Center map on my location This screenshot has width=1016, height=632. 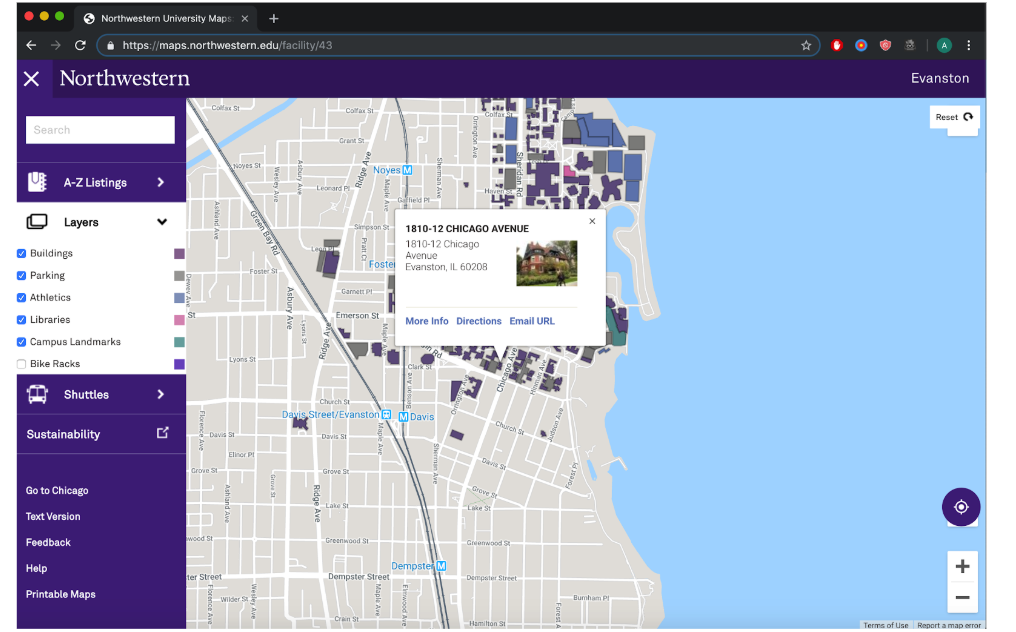[961, 507]
